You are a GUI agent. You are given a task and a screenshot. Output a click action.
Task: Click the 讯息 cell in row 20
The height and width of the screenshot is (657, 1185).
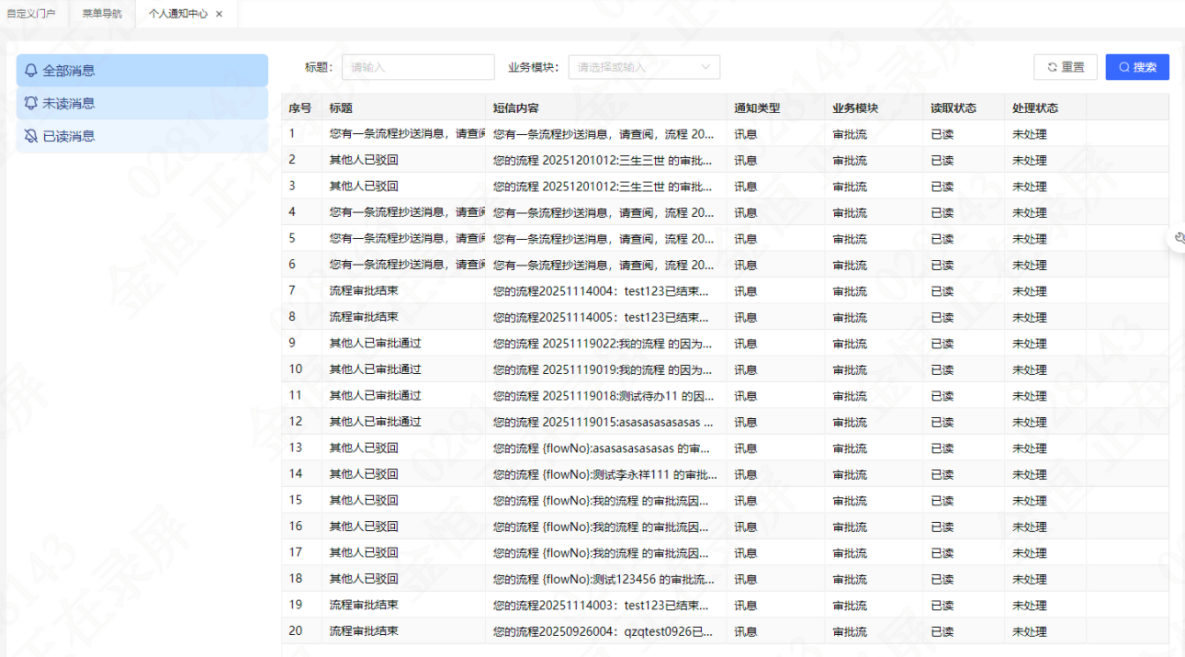click(745, 631)
